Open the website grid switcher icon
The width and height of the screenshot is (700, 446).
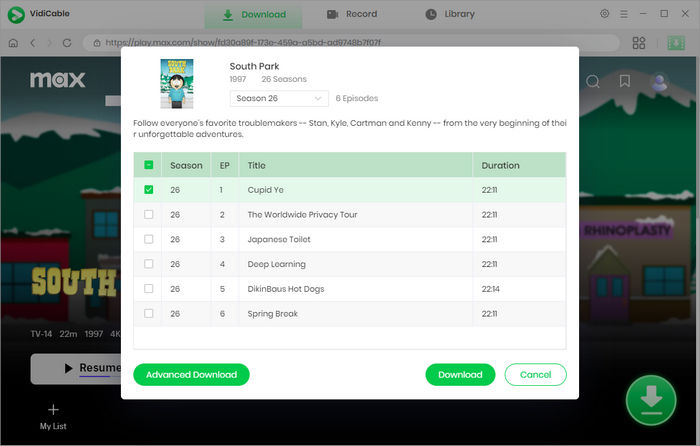click(x=639, y=43)
